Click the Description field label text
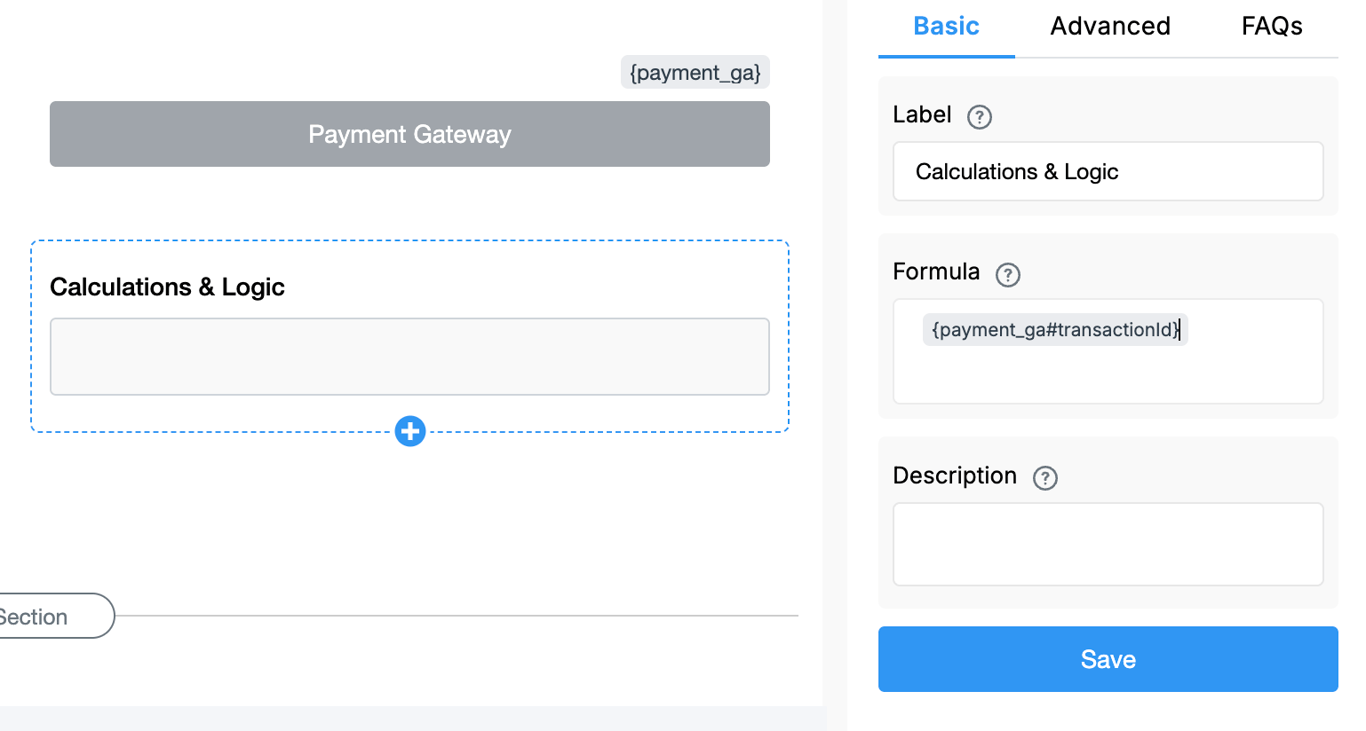1366x731 pixels. [954, 476]
